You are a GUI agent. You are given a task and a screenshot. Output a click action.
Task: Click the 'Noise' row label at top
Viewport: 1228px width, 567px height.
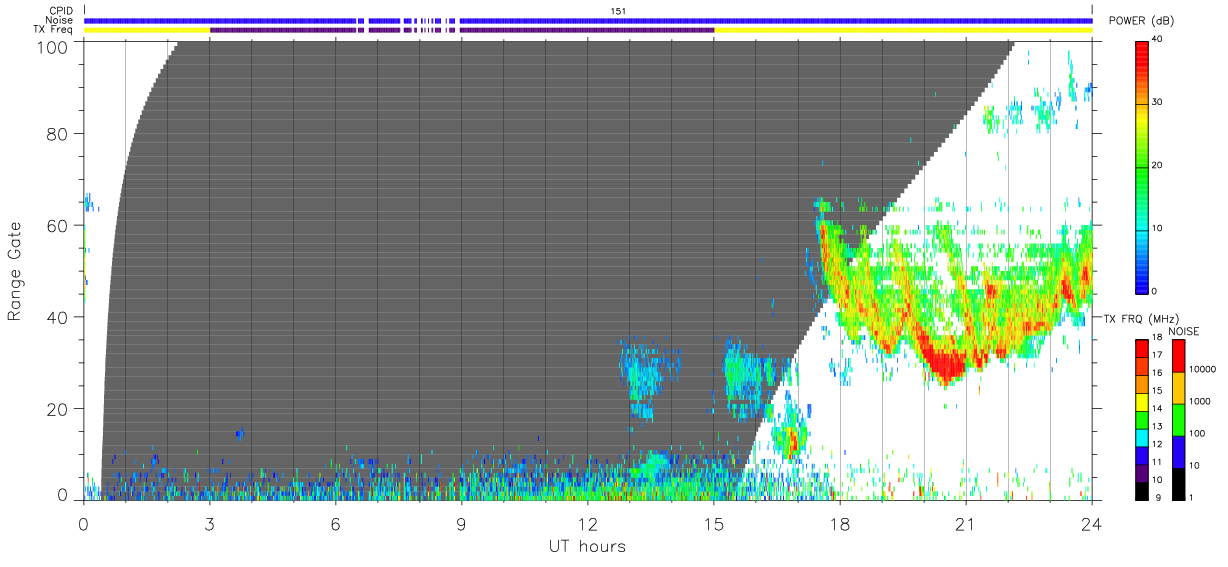[60, 20]
